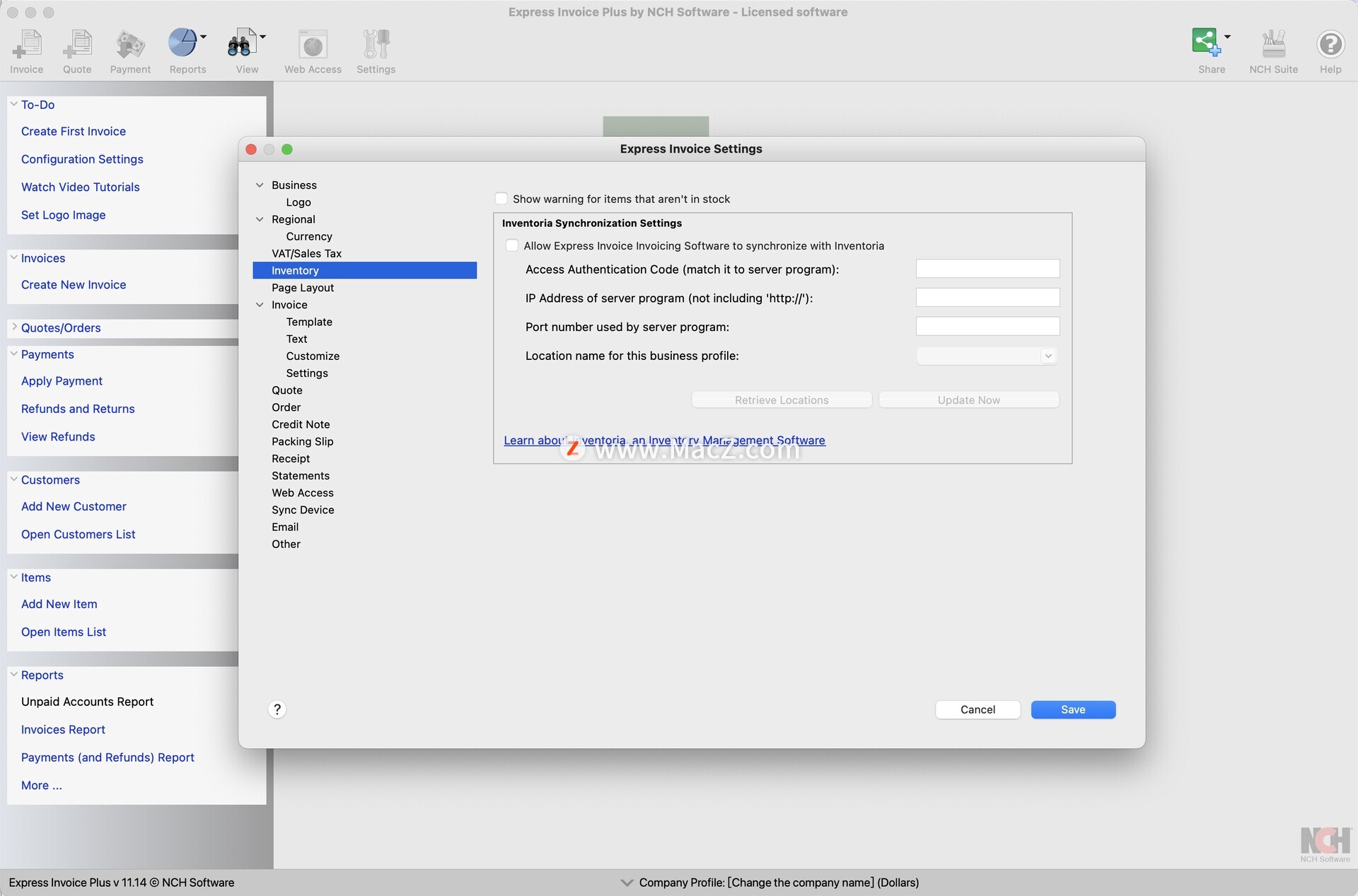Open the Invoices Report link
Image resolution: width=1358 pixels, height=896 pixels.
pyautogui.click(x=63, y=729)
